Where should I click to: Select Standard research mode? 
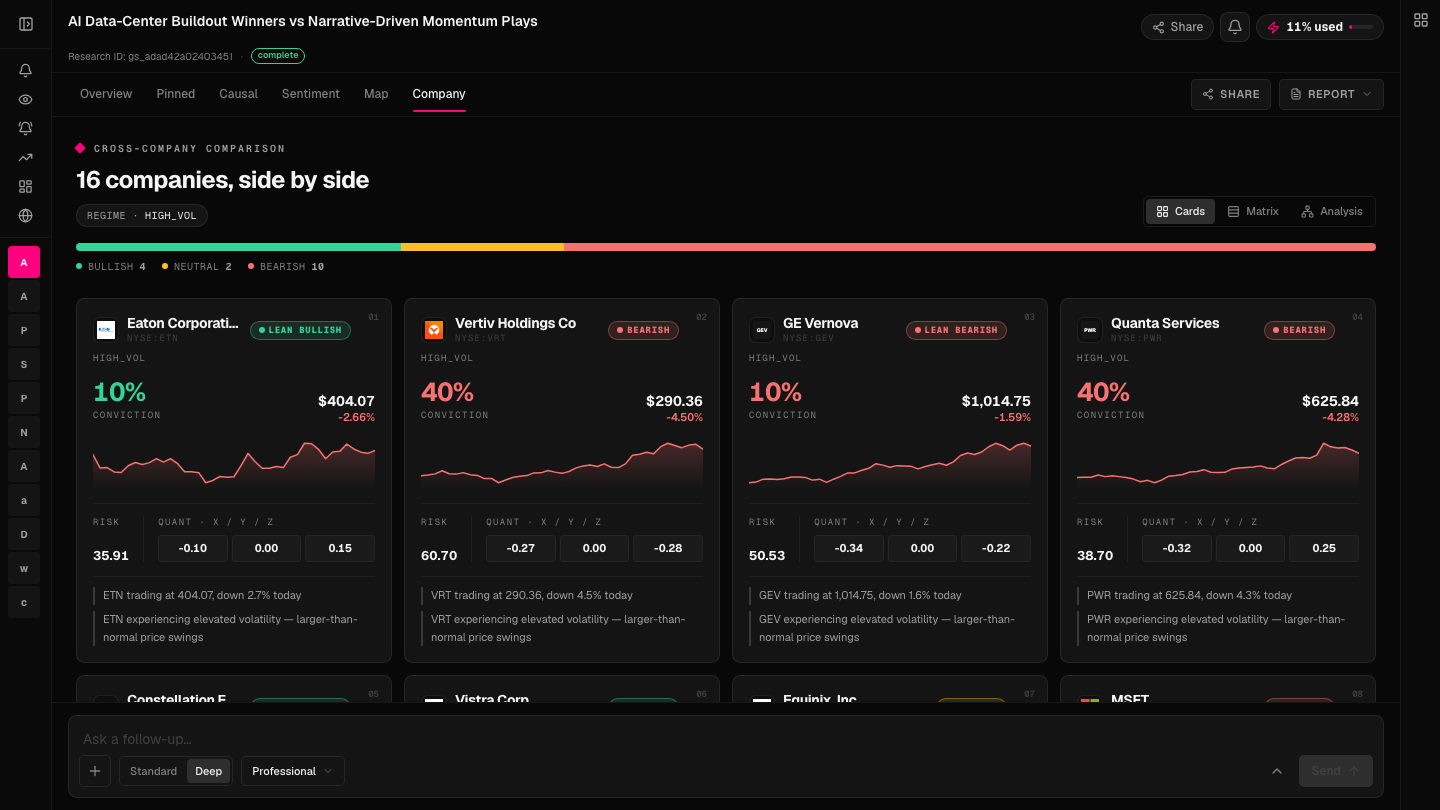coord(153,771)
